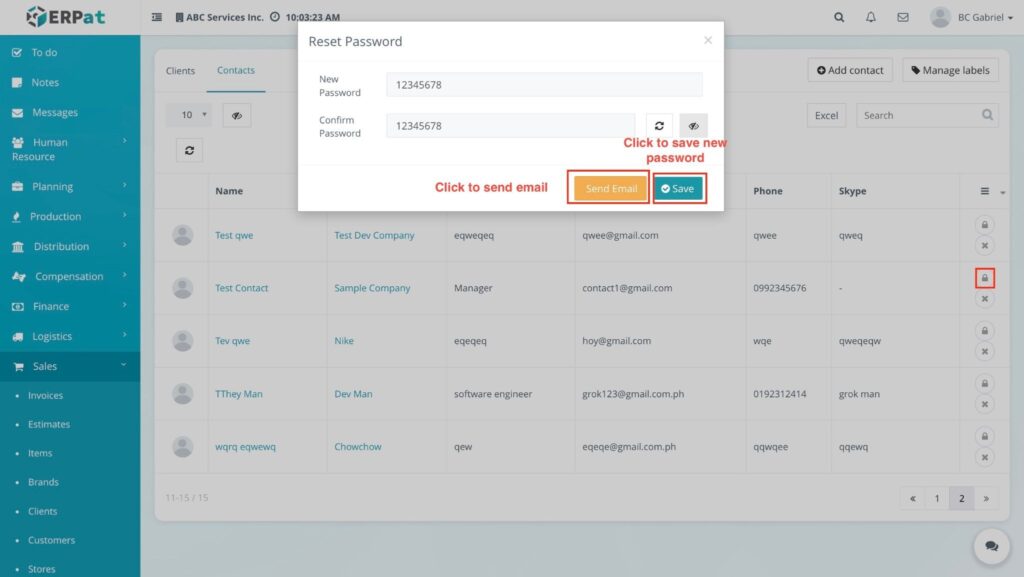The width and height of the screenshot is (1024, 577).
Task: Click the regenerate password refresh icon
Action: 659,126
